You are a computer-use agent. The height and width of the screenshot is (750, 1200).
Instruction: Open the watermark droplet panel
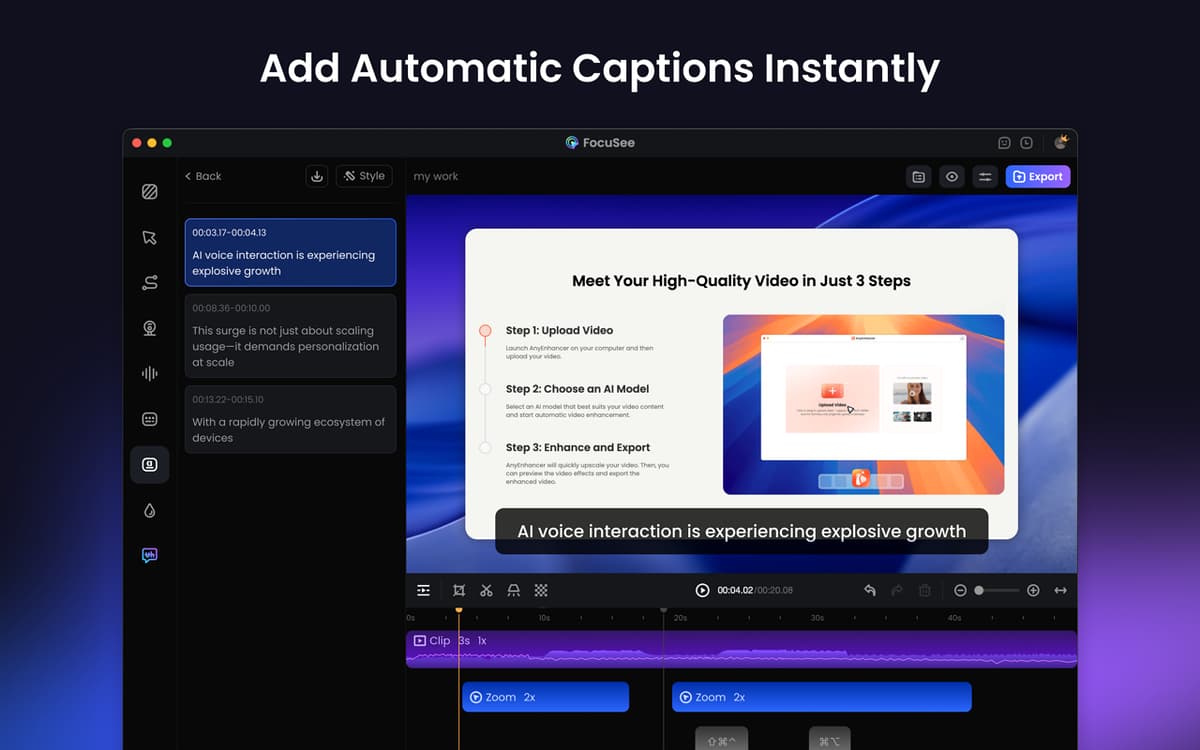(x=149, y=510)
